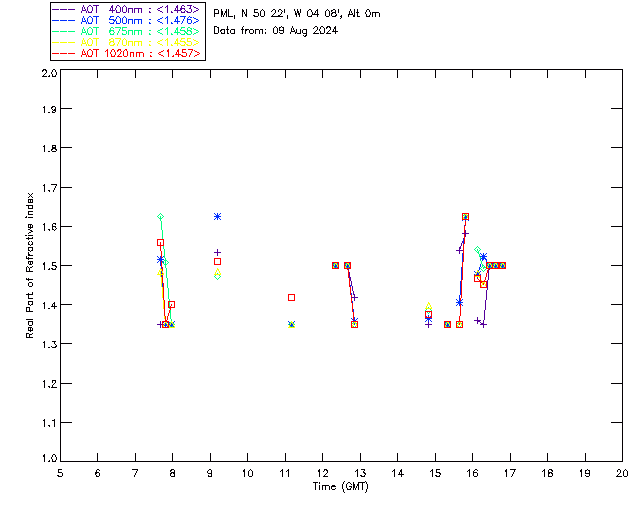Viewport: 640px width, 512px height.
Task: Click the 'Time (GMT)' axis label
Action: click(340, 487)
